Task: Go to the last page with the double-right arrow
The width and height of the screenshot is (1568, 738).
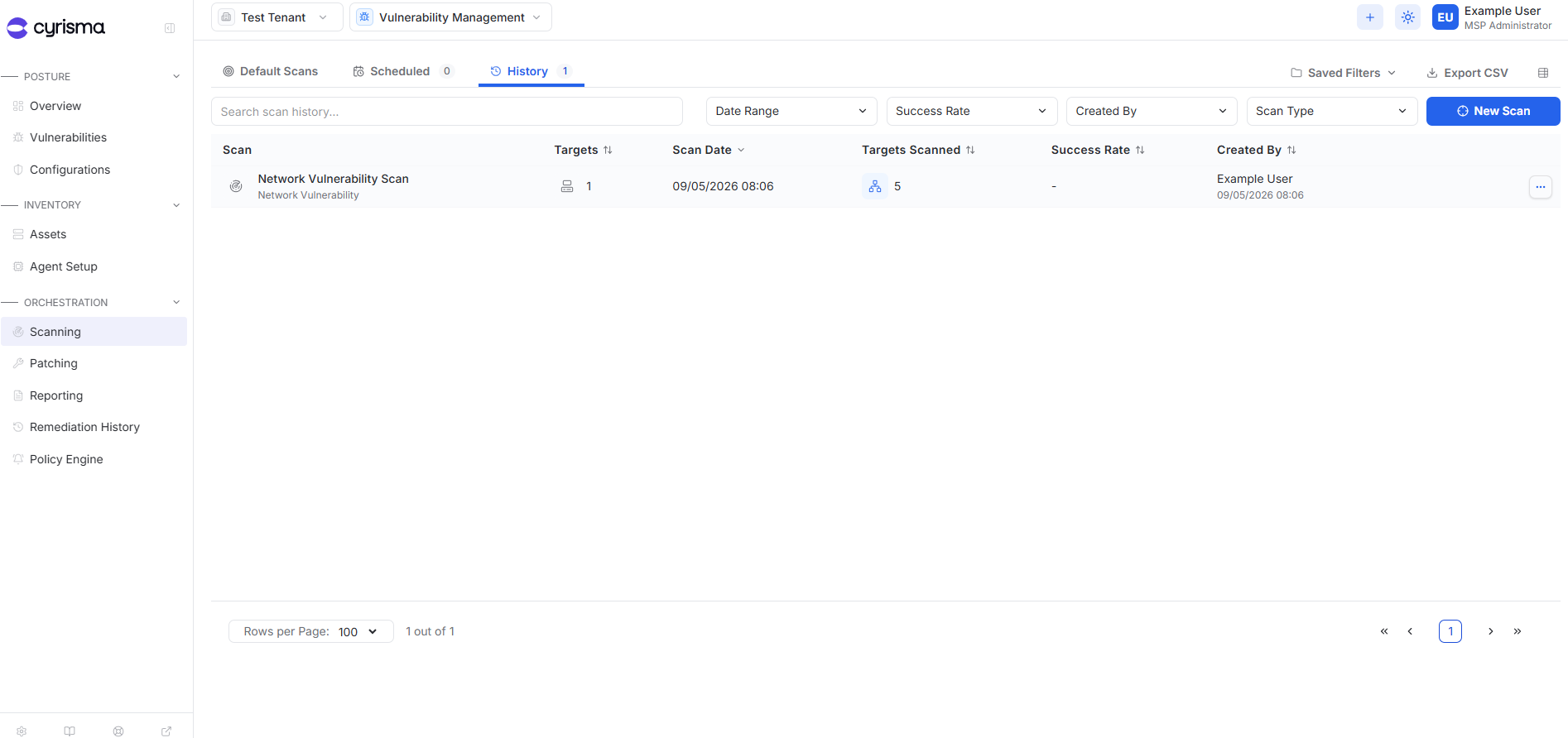Action: 1517,631
